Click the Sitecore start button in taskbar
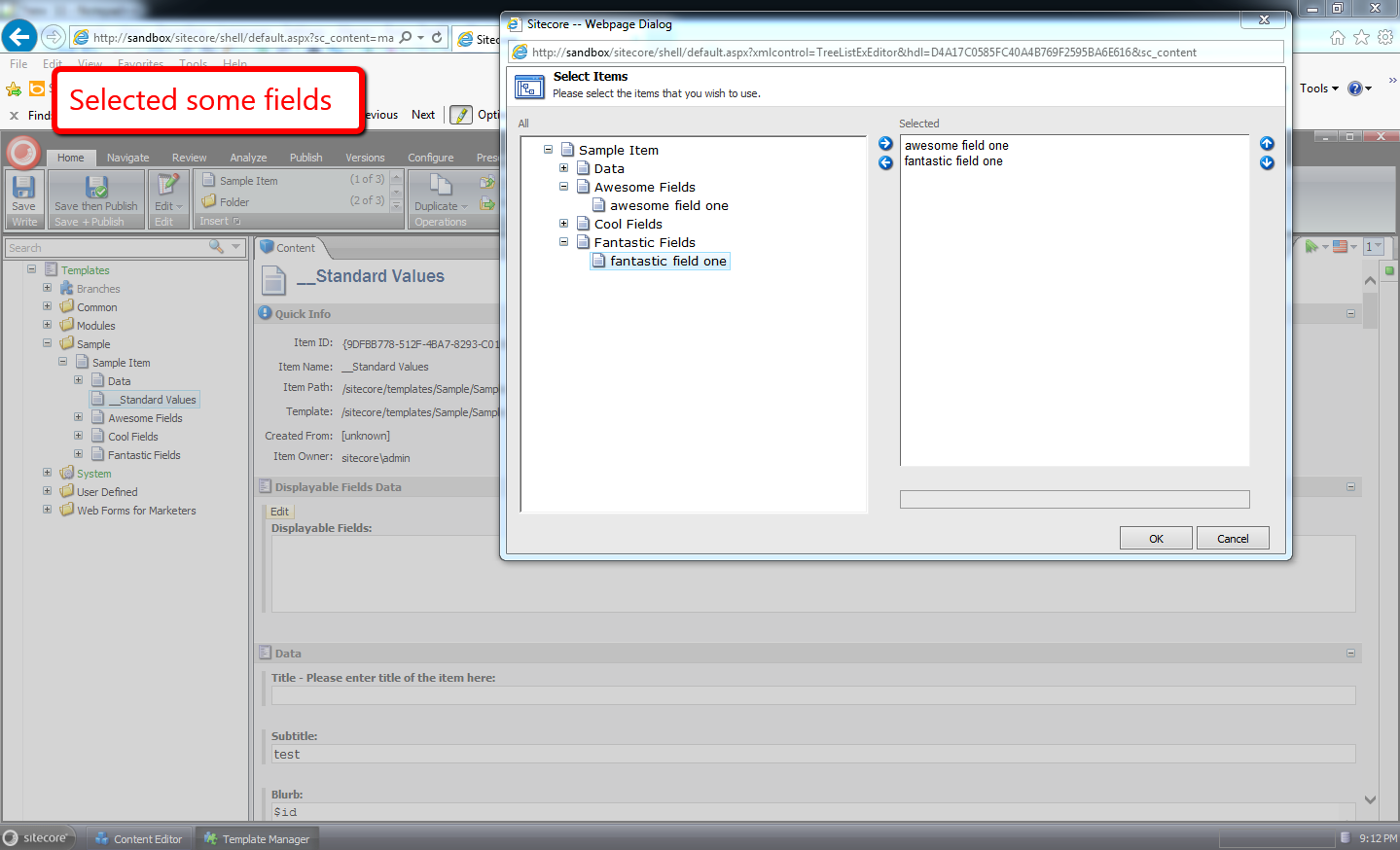The width and height of the screenshot is (1400, 850). [x=37, y=837]
